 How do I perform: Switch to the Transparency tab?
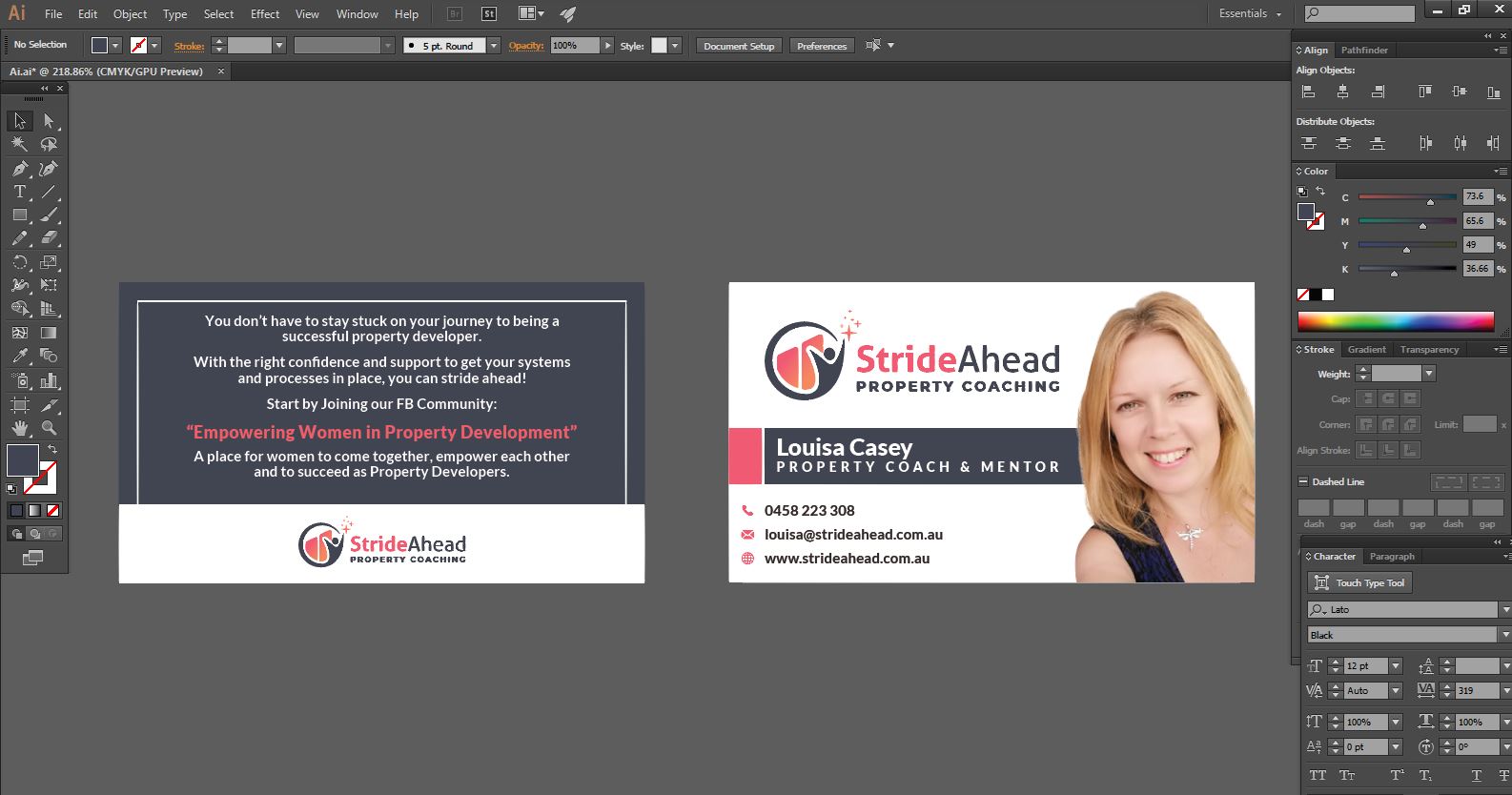tap(1429, 349)
